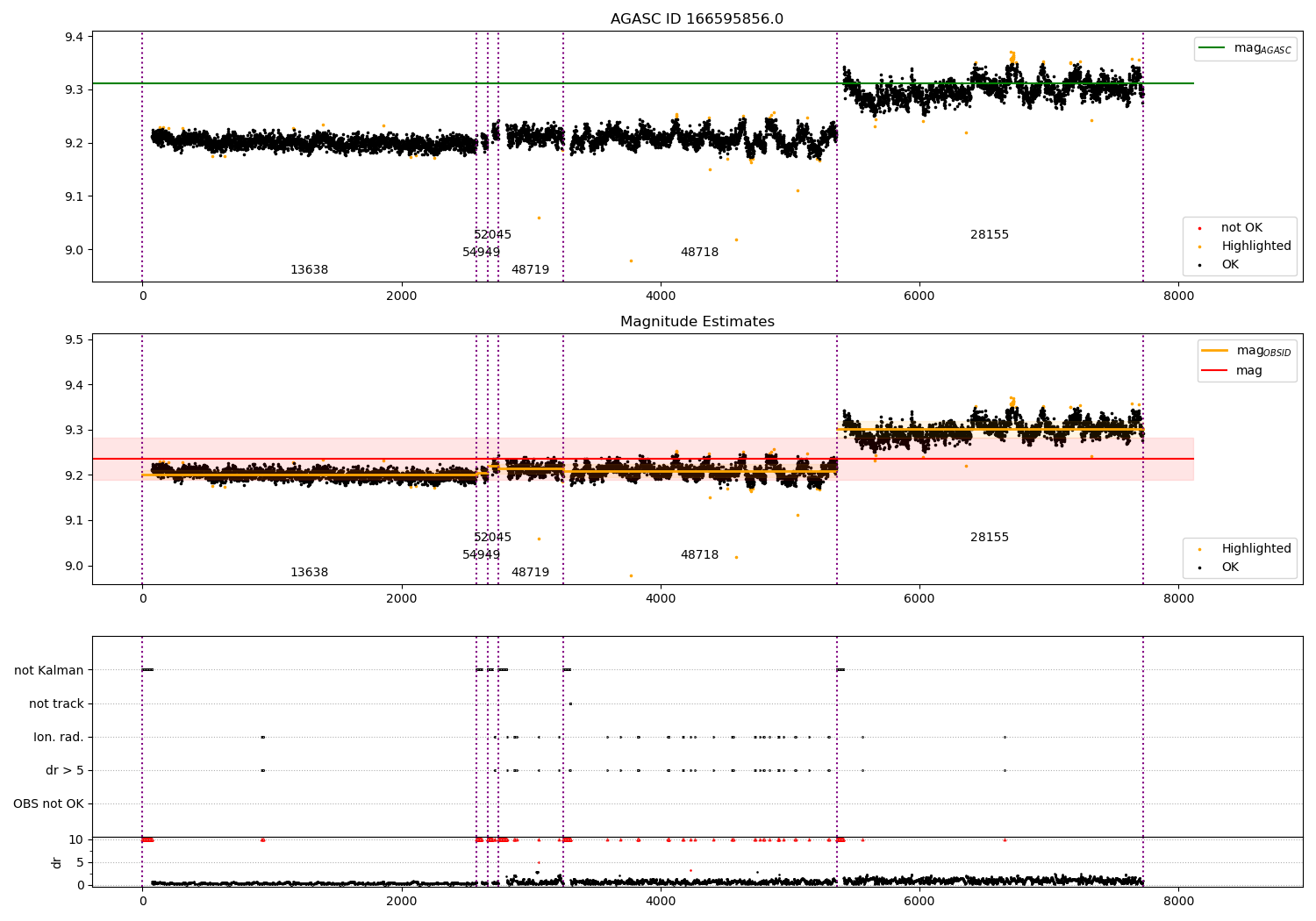Select 'OK' legend entry in Magnitude Estimates plot
The width and height of the screenshot is (1316, 921).
pos(1230,568)
